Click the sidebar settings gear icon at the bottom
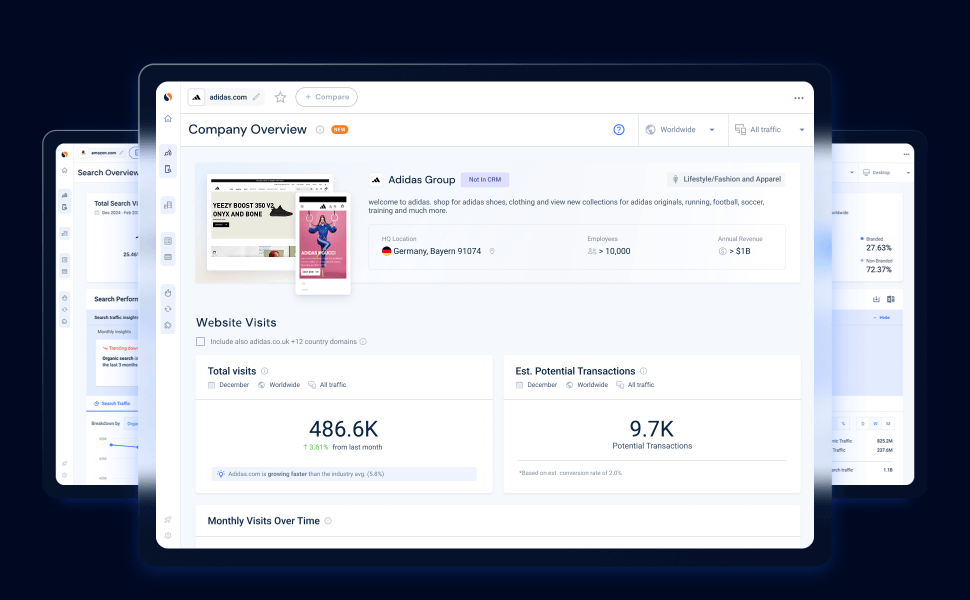The image size is (970, 600). 168,536
